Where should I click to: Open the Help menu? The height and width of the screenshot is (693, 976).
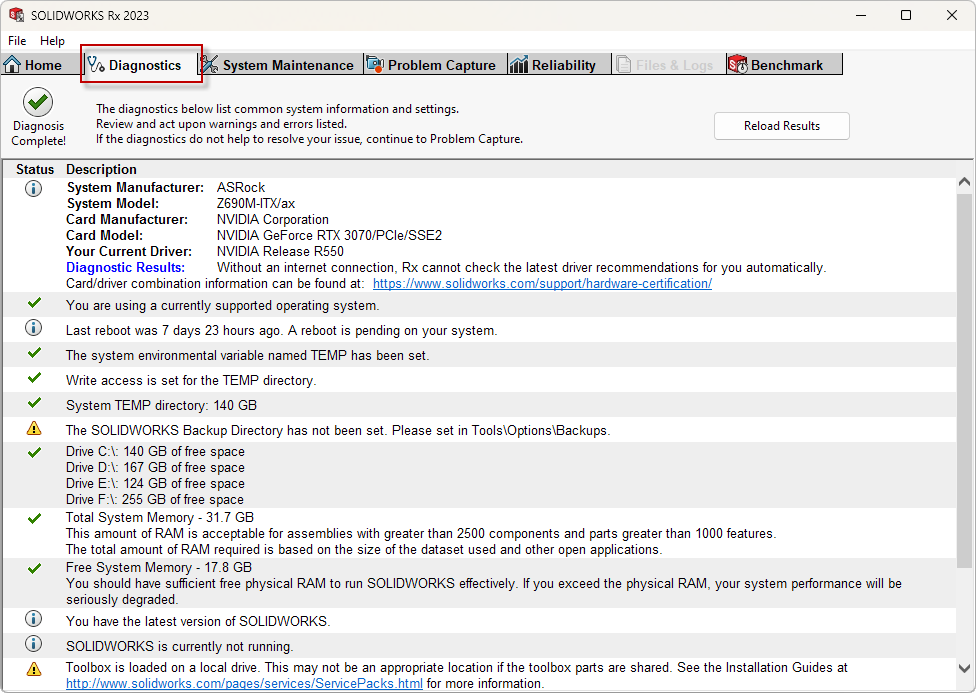(x=52, y=41)
